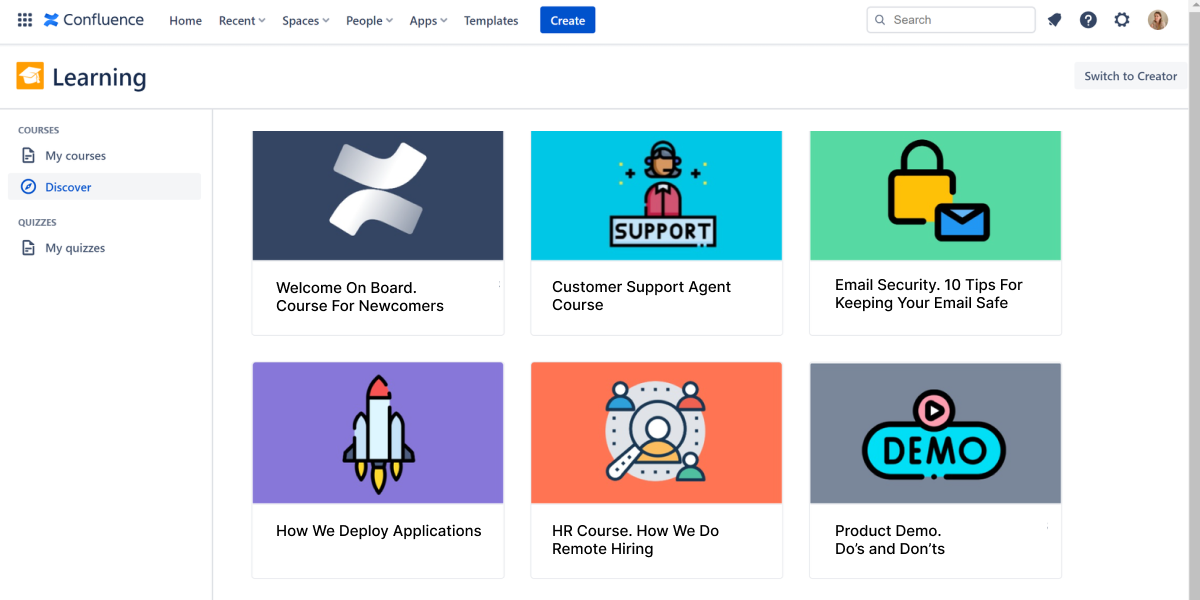Expand the Recent dropdown menu
1200x600 pixels.
tap(242, 21)
